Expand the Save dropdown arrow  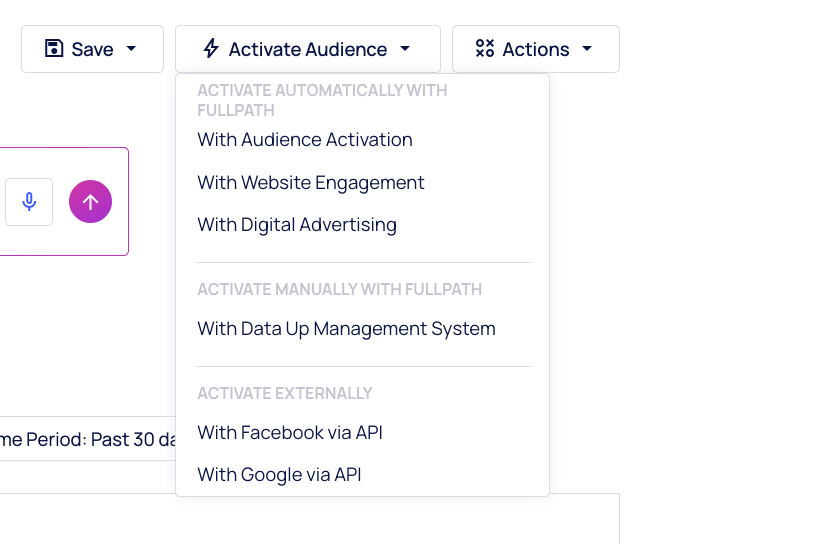131,49
